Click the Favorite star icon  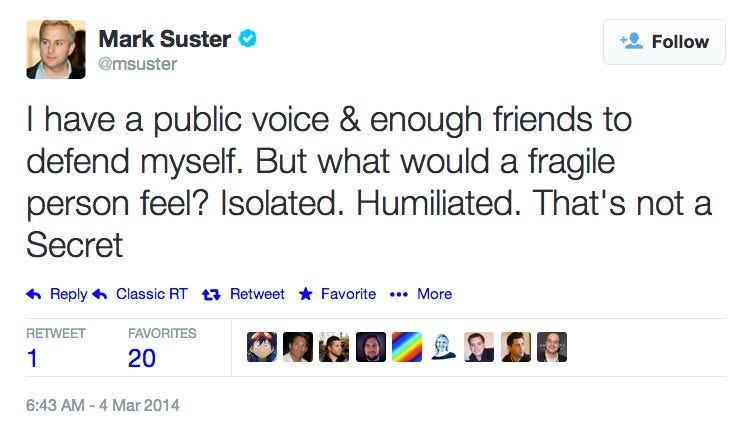coord(306,294)
